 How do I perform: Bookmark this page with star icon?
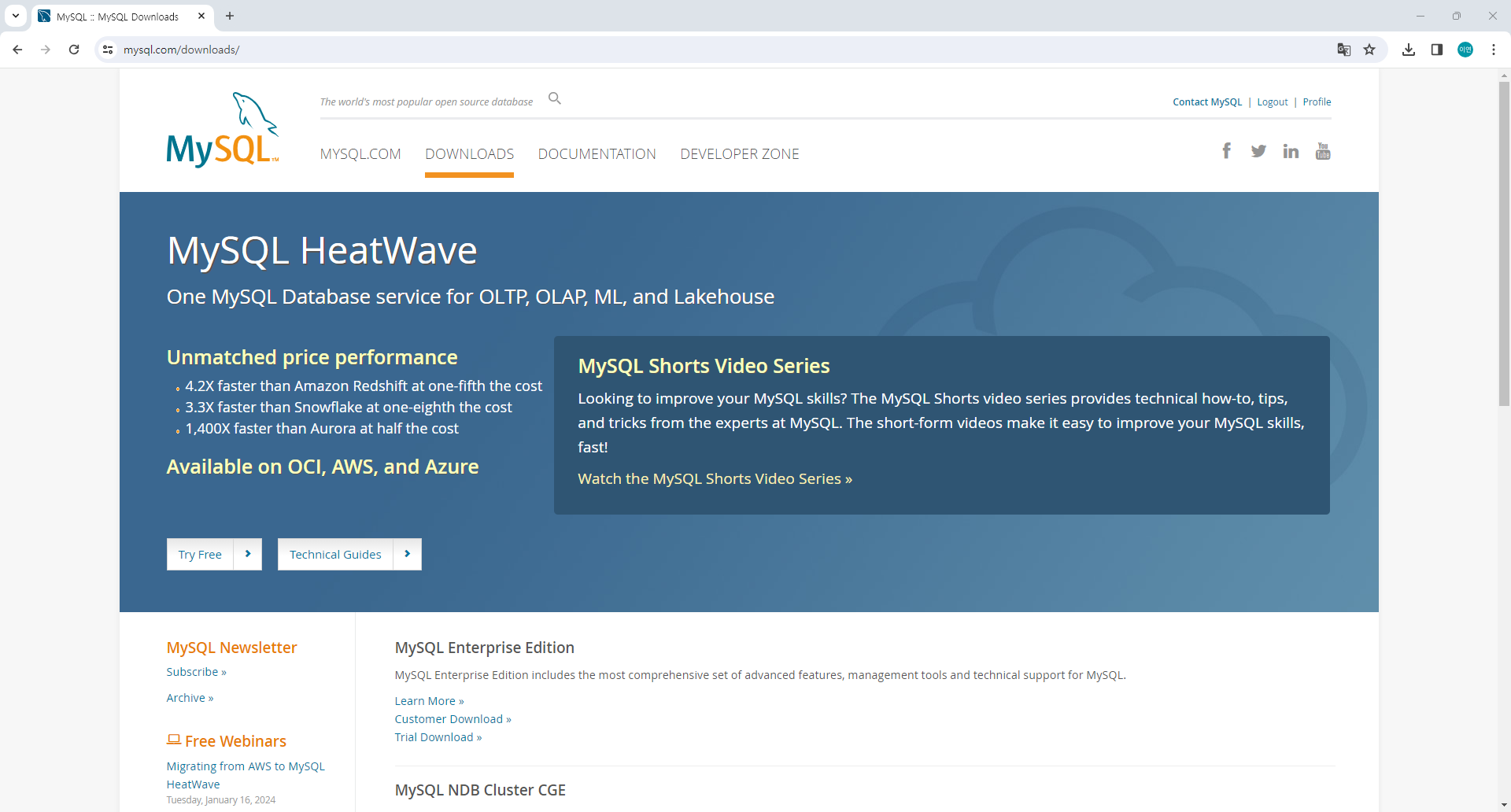1369,50
